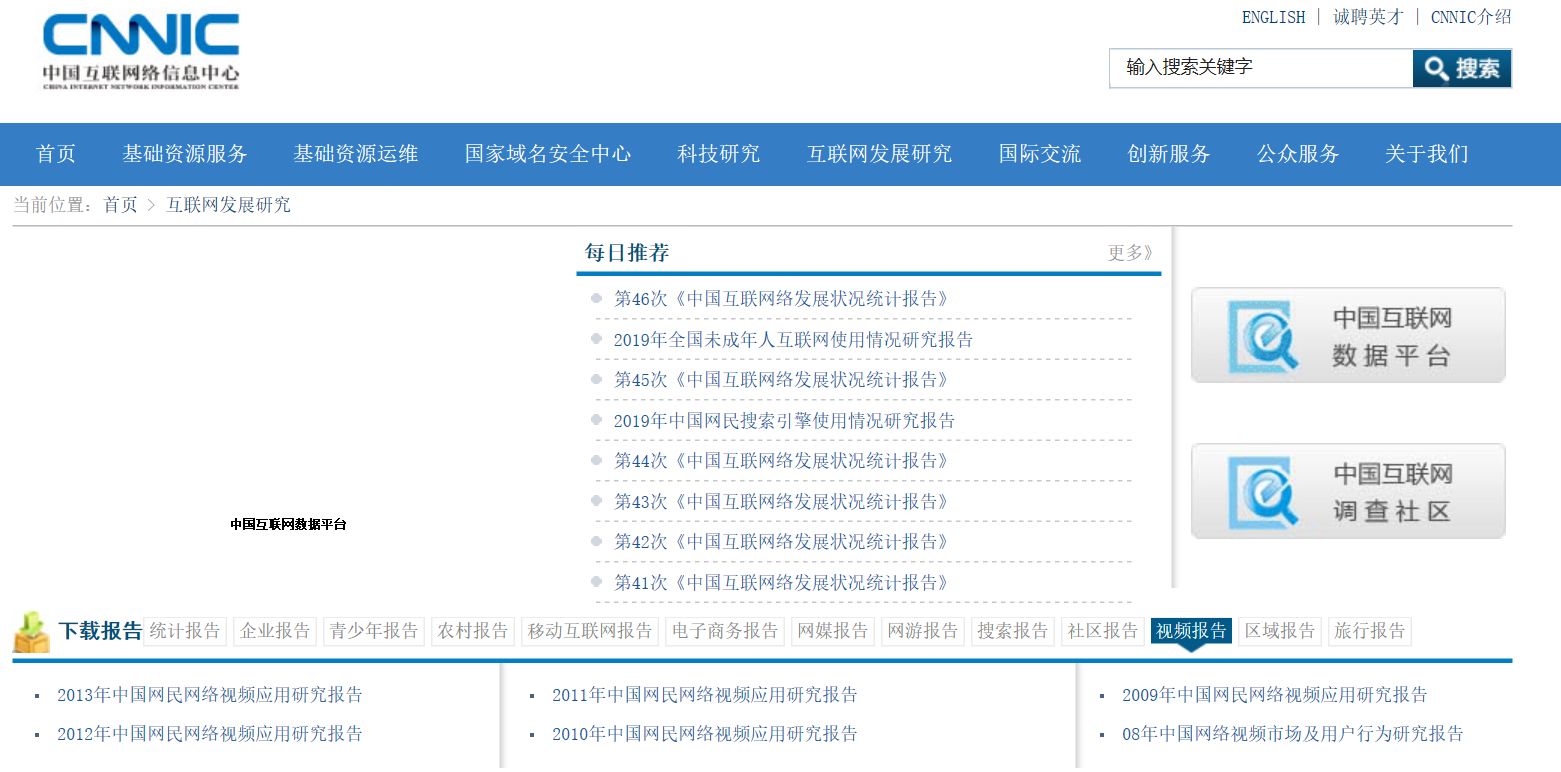Open 2011年中国网民网络视频应用研究报告
Image resolution: width=1561 pixels, height=772 pixels.
pos(705,695)
